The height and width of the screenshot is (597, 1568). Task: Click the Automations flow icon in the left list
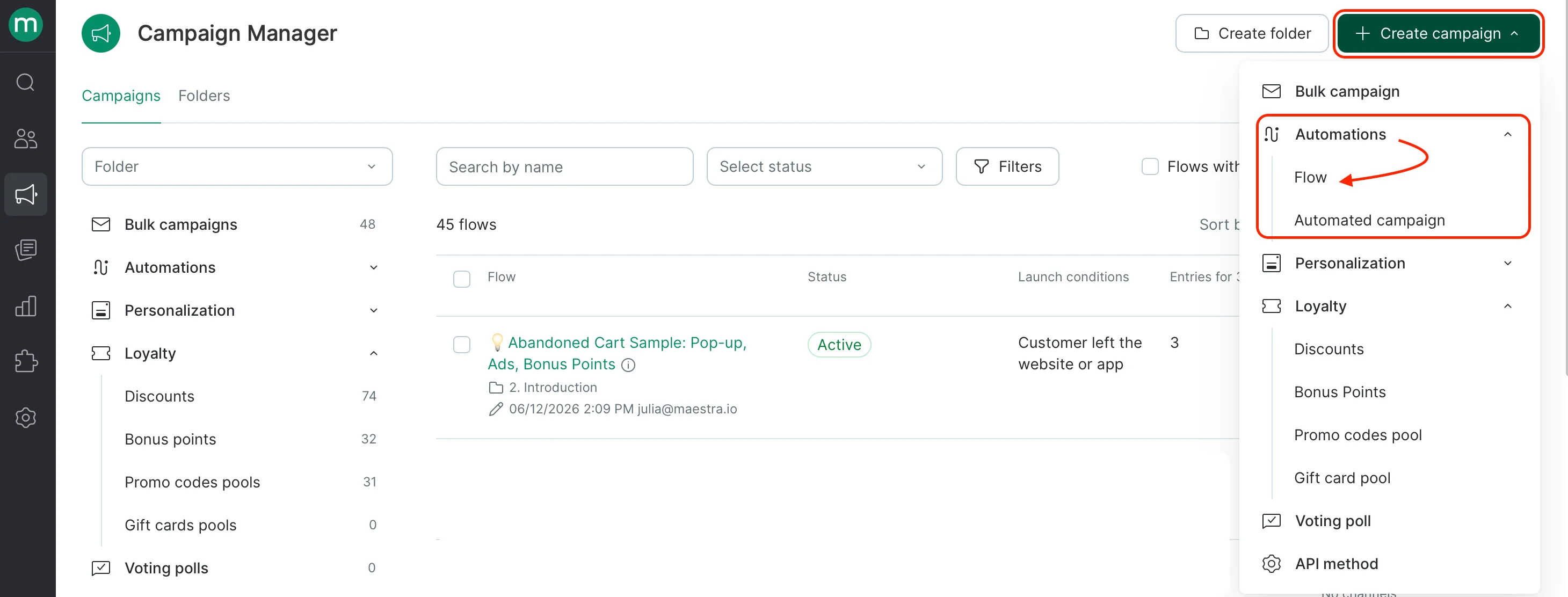point(101,267)
